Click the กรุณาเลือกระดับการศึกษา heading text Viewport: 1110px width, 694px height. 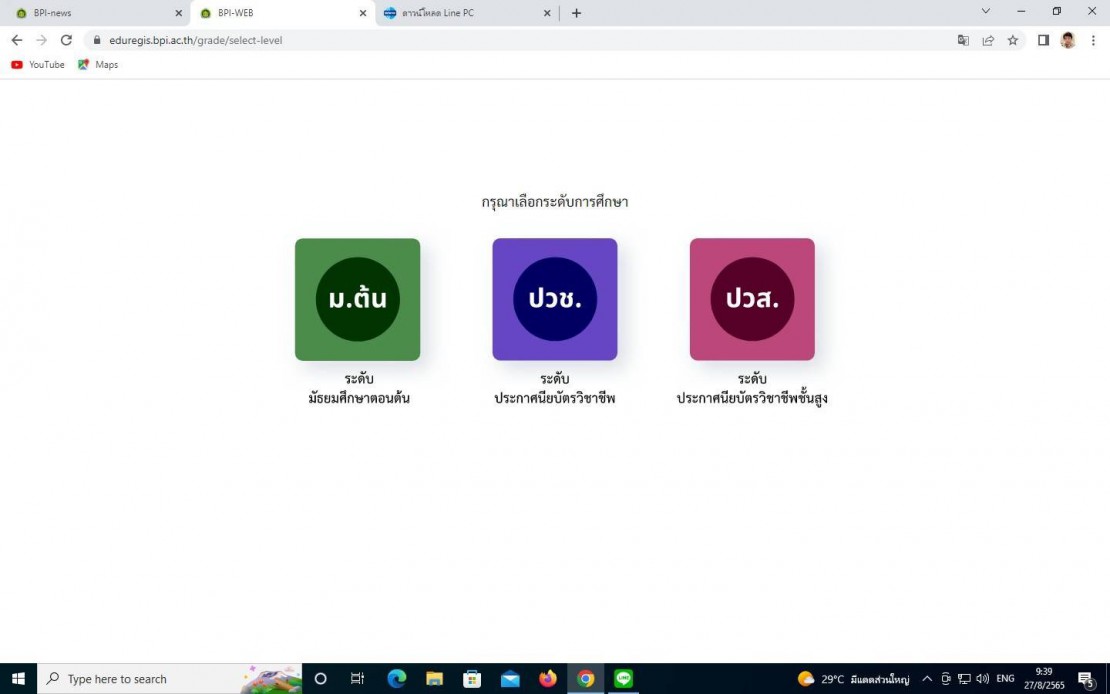(555, 202)
